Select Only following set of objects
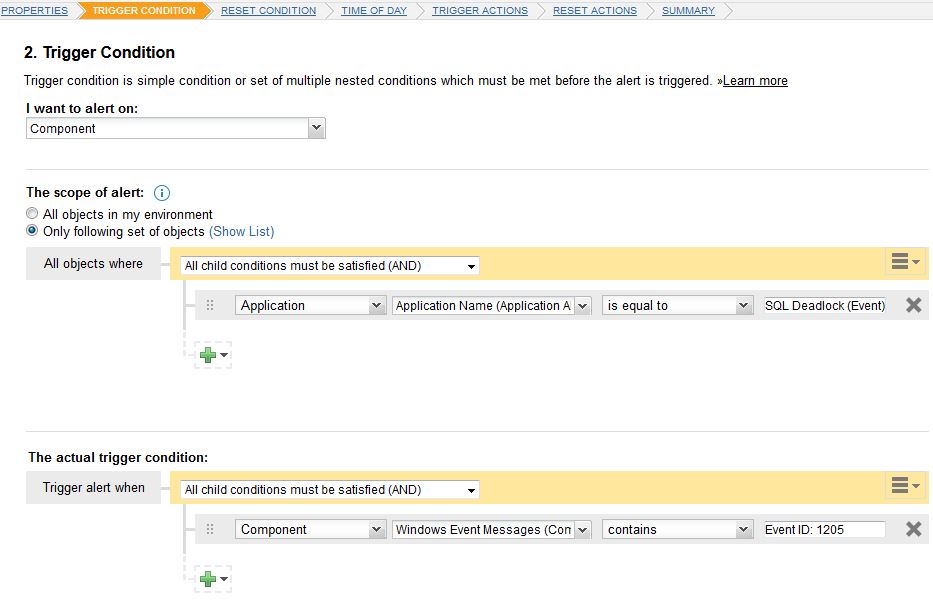Image resolution: width=933 pixels, height=611 pixels. 31,231
